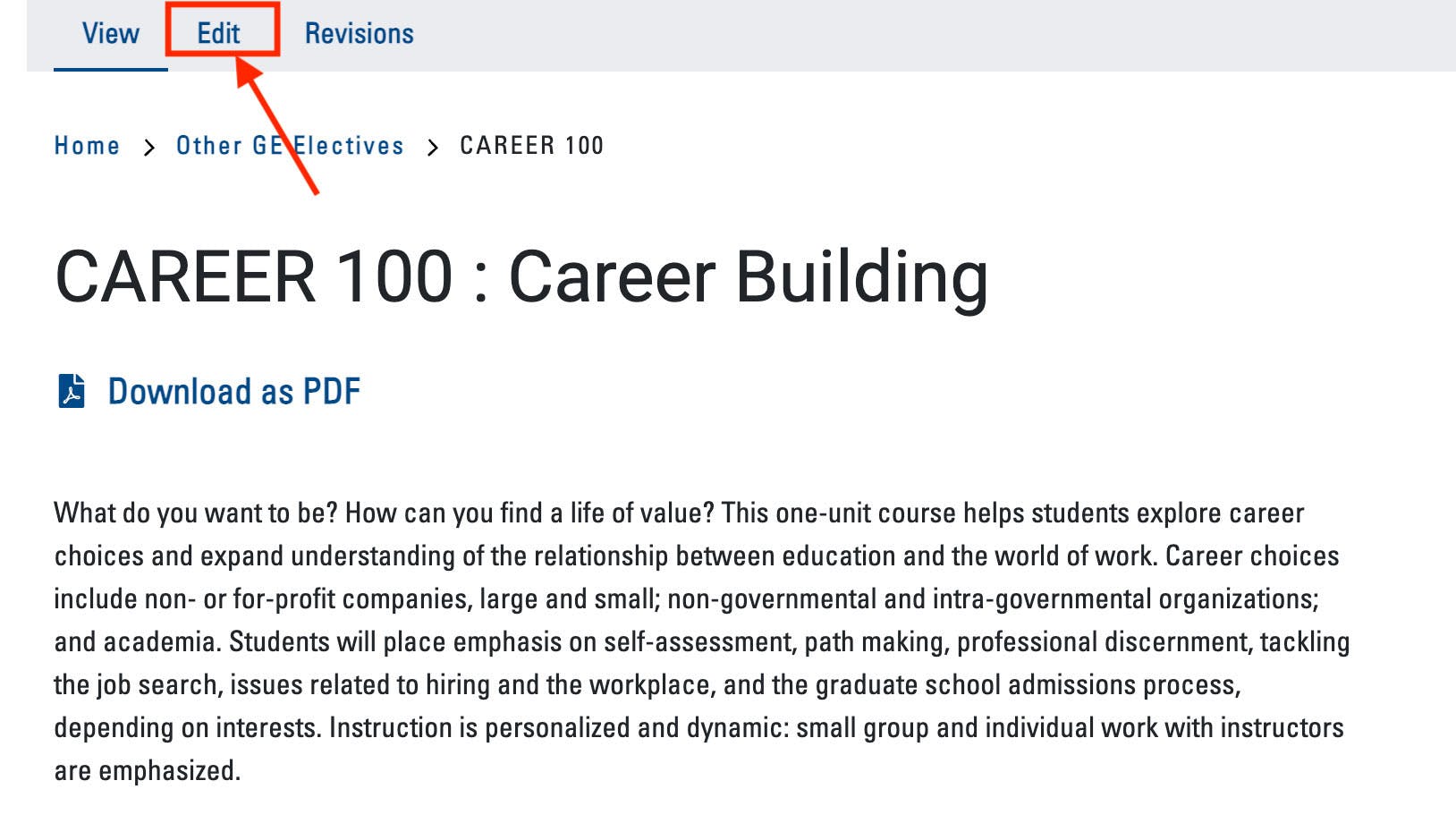Click the final words "are emphasized."
The image size is (1456, 823).
148,771
